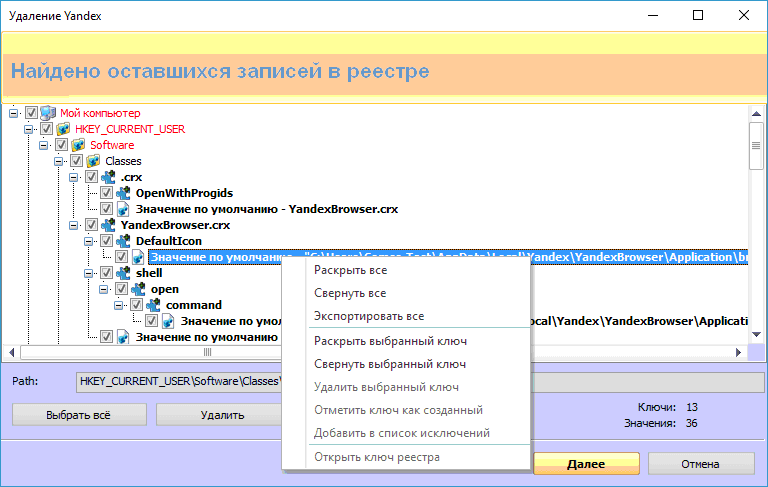
Task: Uncheck the .crx key checkbox
Action: point(92,177)
